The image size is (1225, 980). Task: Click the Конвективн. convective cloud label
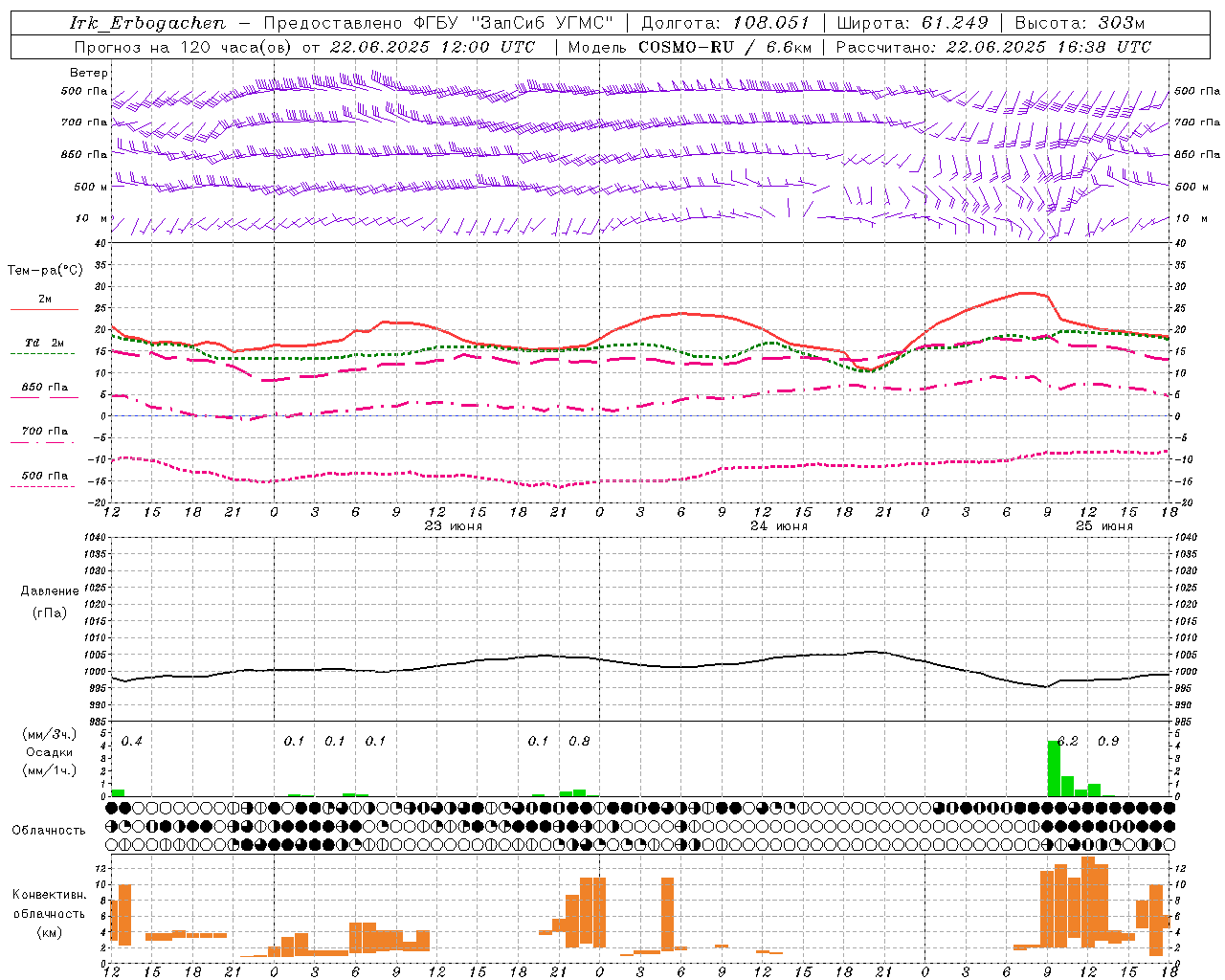pyautogui.click(x=50, y=894)
